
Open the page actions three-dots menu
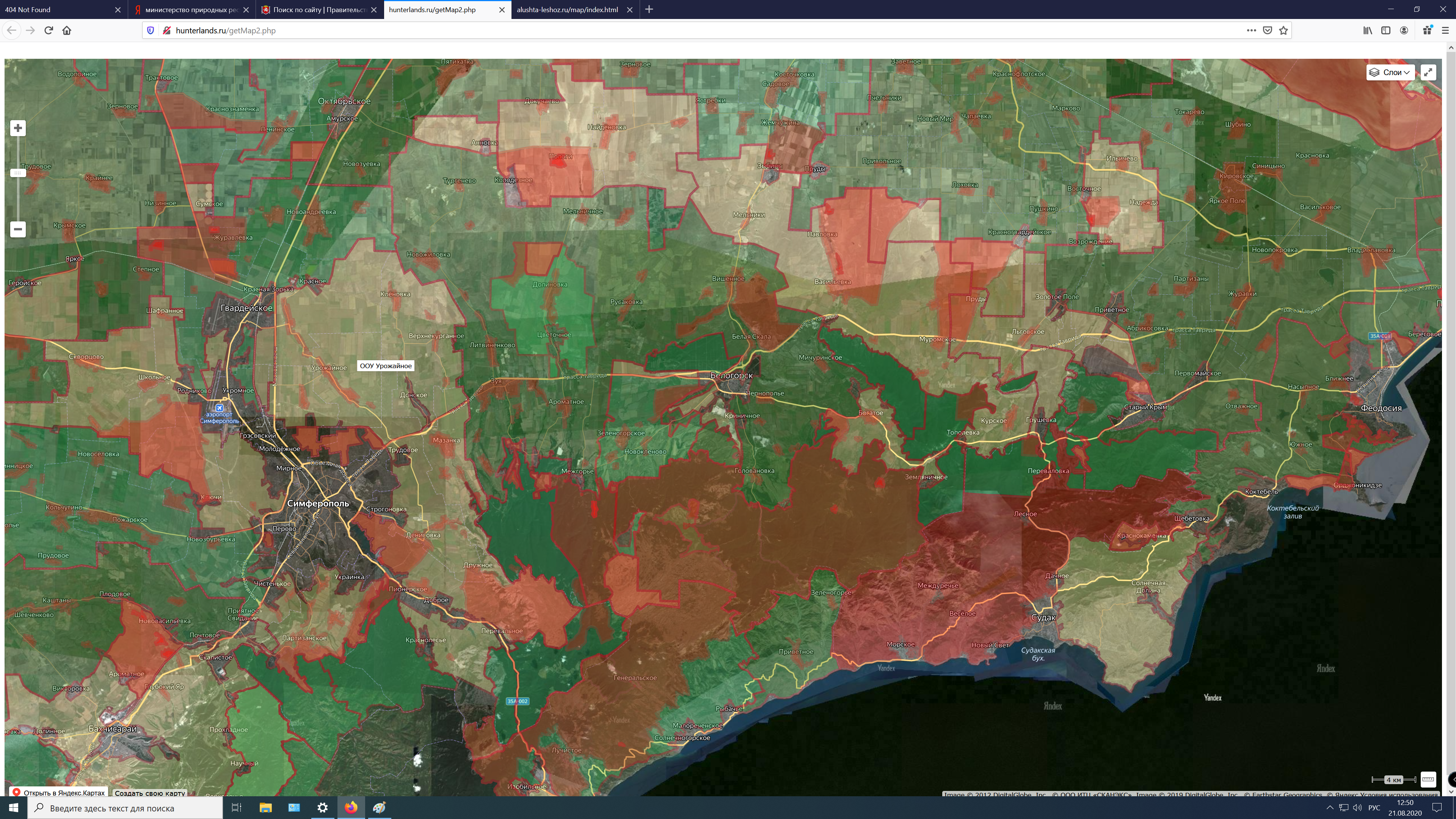click(1251, 30)
